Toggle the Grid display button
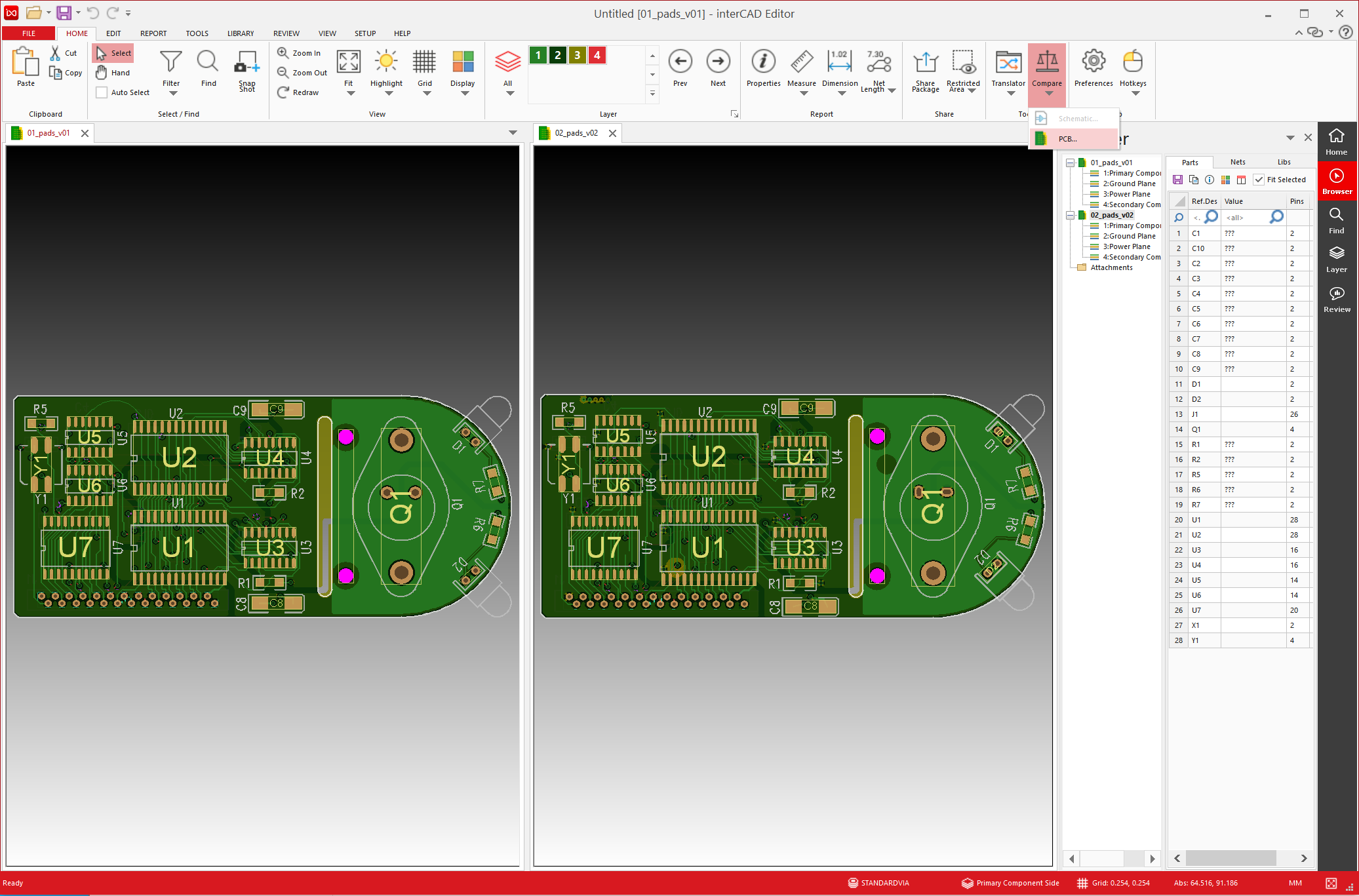This screenshot has height=896, width=1359. (x=424, y=62)
